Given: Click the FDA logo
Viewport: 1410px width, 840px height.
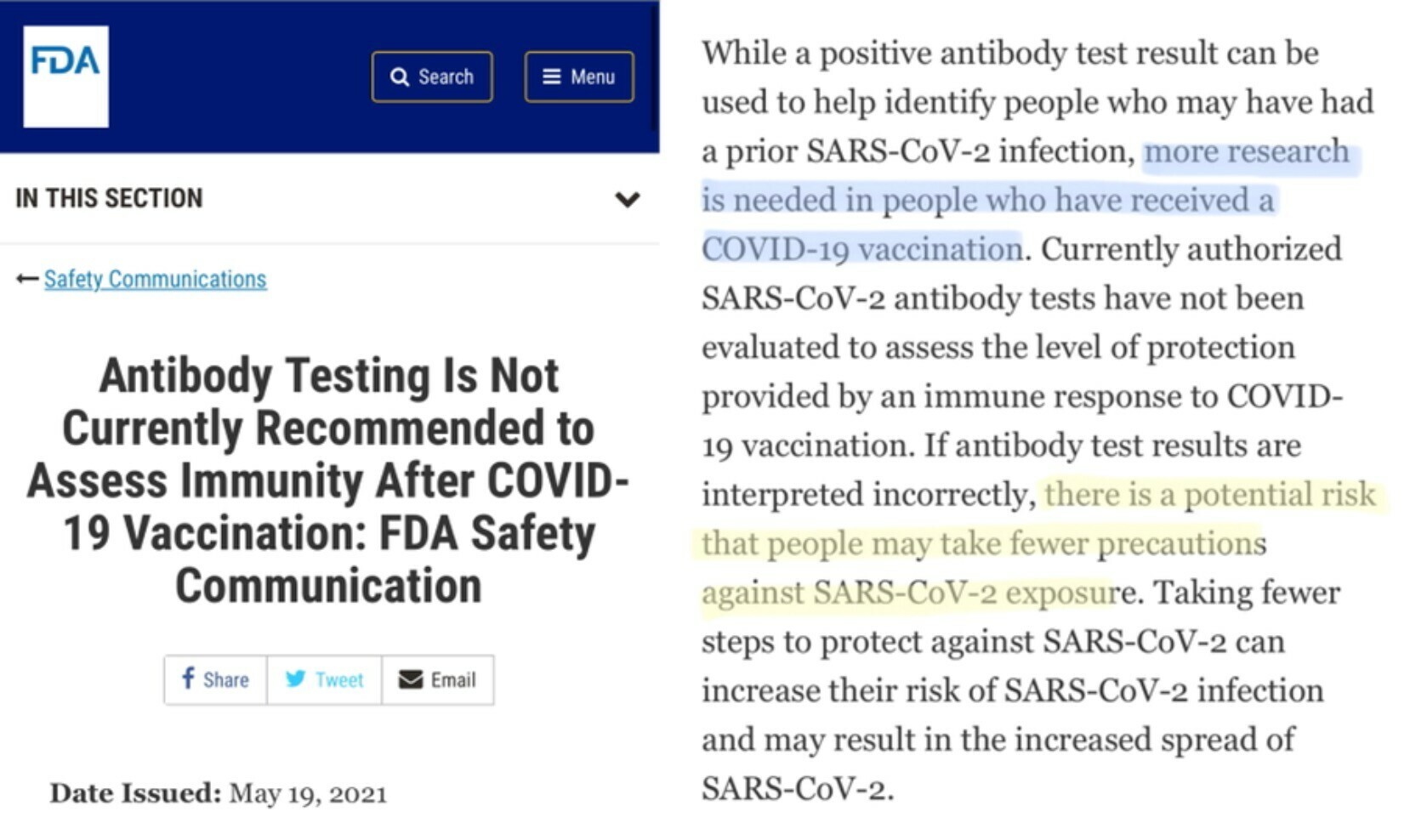Looking at the screenshot, I should click(65, 77).
